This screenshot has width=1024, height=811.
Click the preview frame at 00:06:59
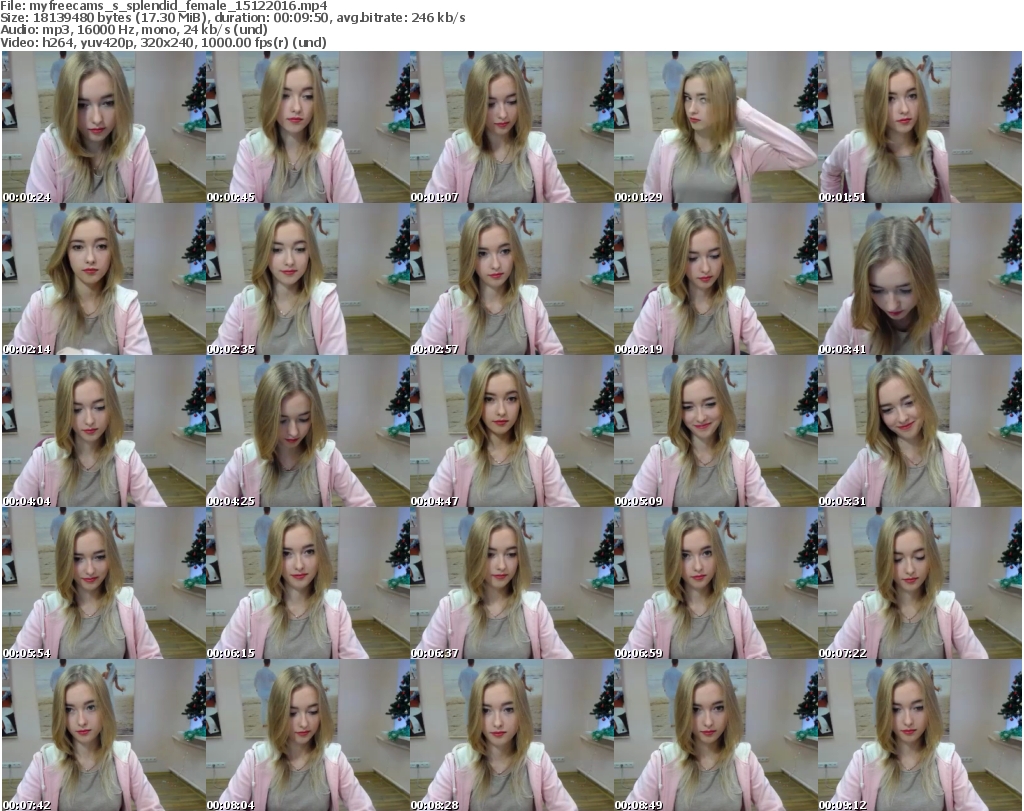pos(715,583)
